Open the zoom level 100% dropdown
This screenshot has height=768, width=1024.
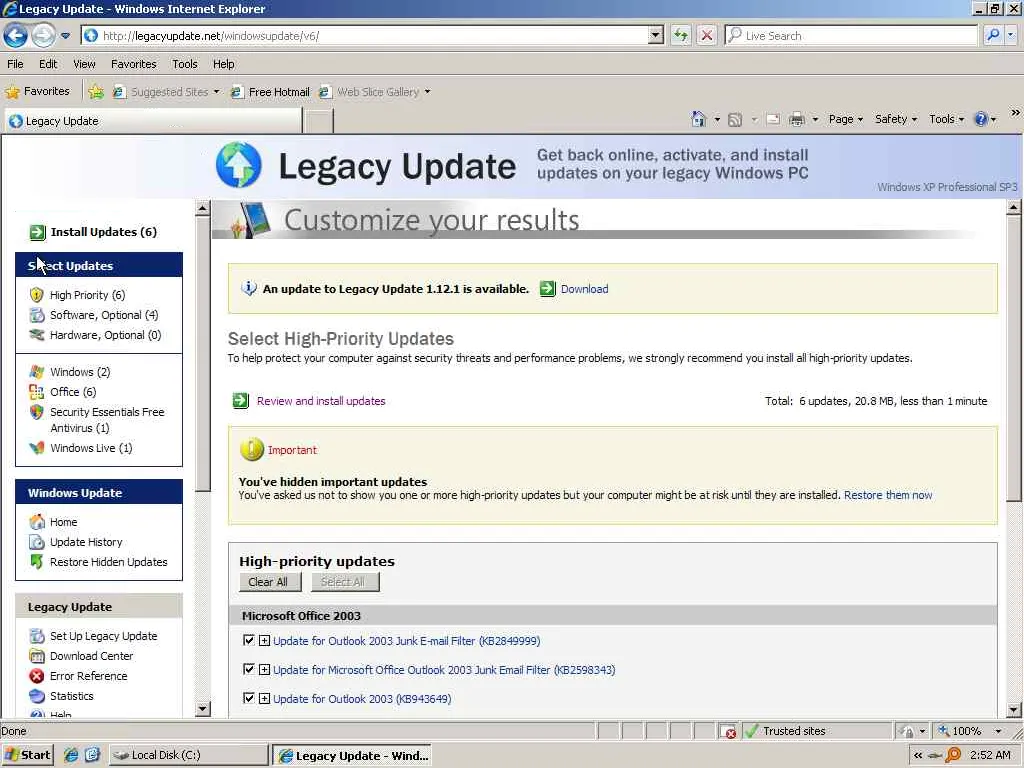(998, 731)
